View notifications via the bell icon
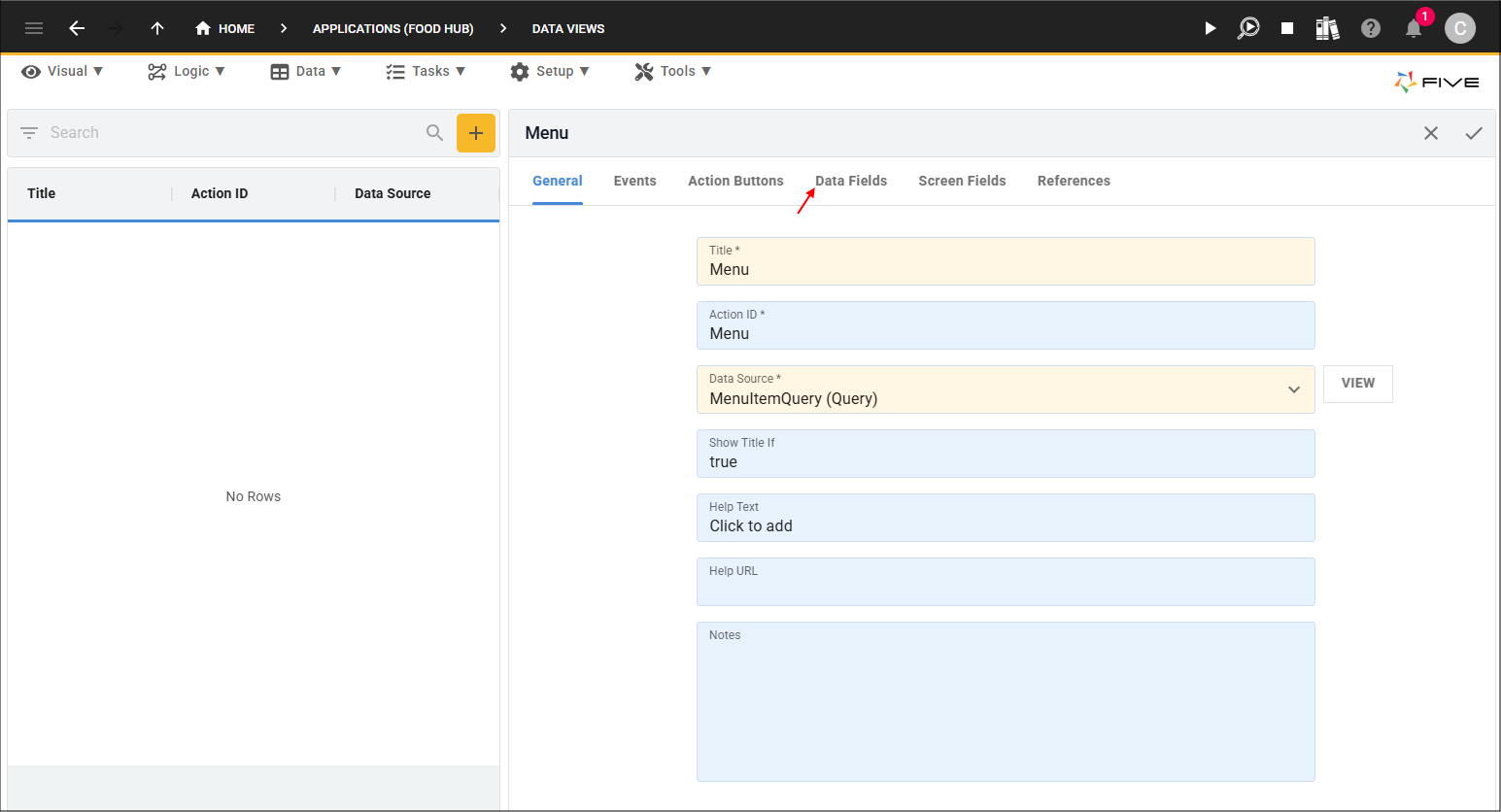Screen dimensions: 1501x812 coord(1414,28)
